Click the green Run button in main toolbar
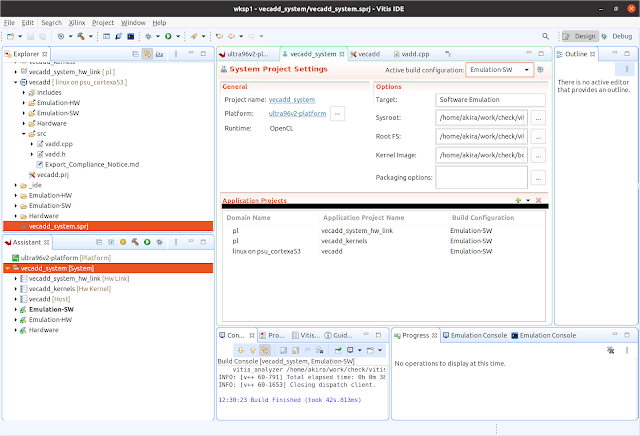 pos(168,36)
